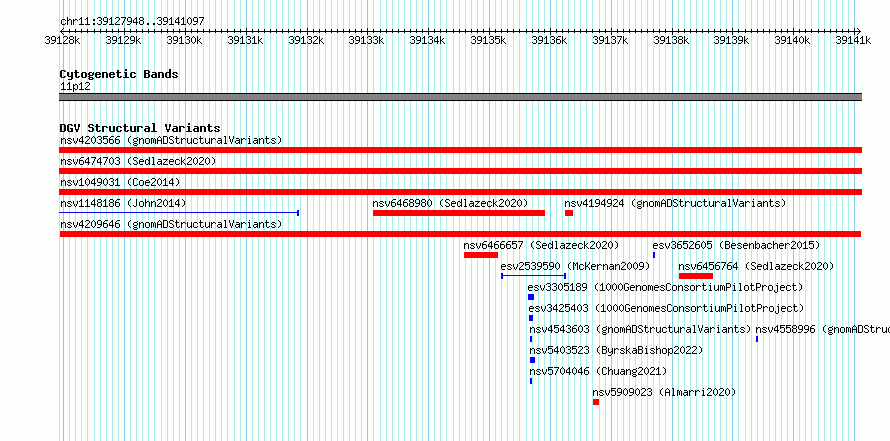890x441 pixels.
Task: Select the blue tick of nsv4543603
Action: [531, 339]
